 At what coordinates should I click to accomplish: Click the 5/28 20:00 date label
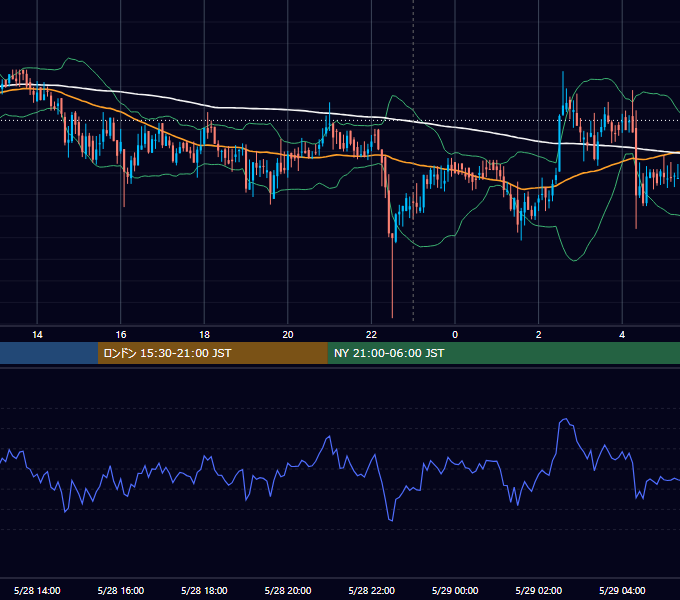point(288,590)
